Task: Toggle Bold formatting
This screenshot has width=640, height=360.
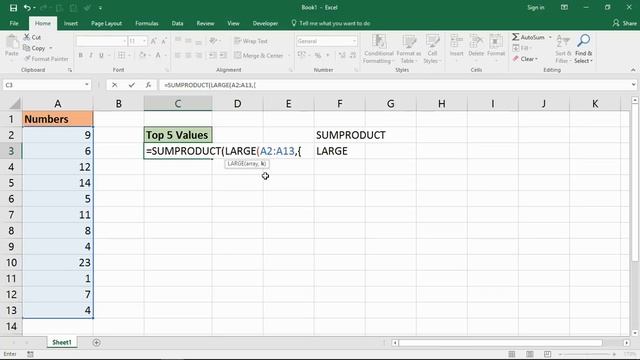Action: click(80, 55)
